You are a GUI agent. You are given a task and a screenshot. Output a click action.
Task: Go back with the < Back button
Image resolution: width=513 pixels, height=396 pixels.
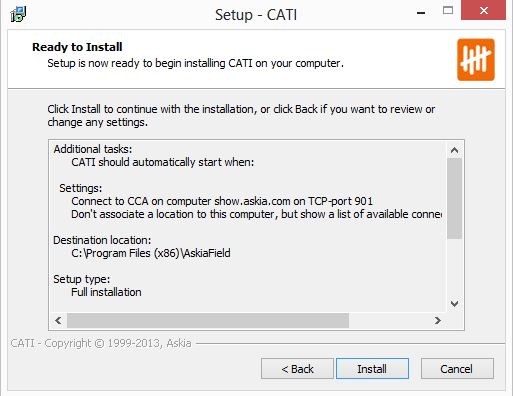(297, 369)
